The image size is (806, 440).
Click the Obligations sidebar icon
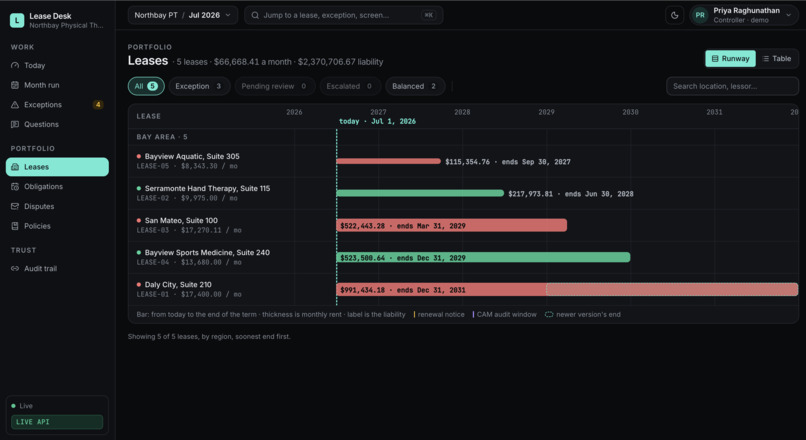(15, 187)
